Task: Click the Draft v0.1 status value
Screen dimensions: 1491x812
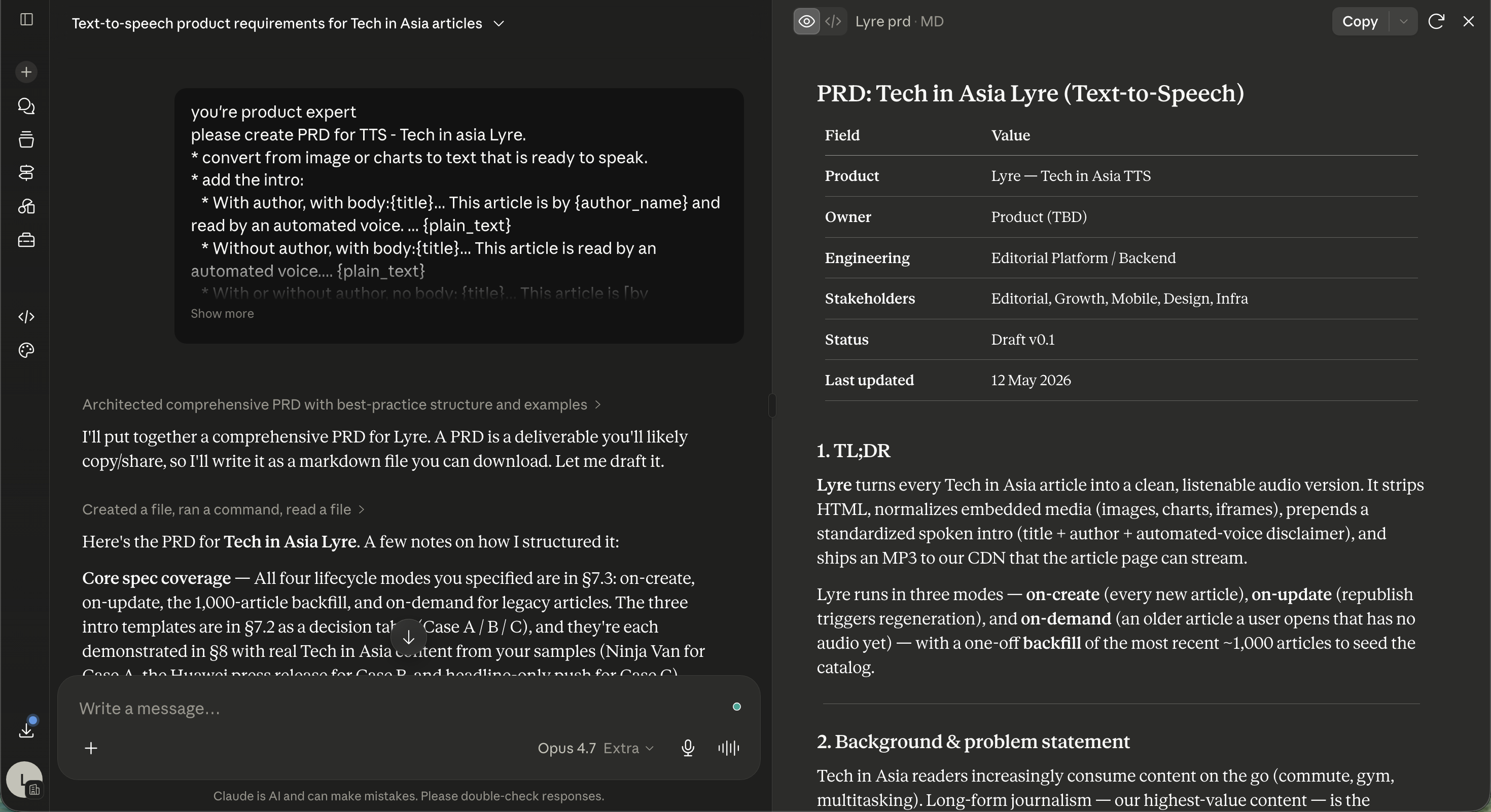Action: click(1023, 340)
